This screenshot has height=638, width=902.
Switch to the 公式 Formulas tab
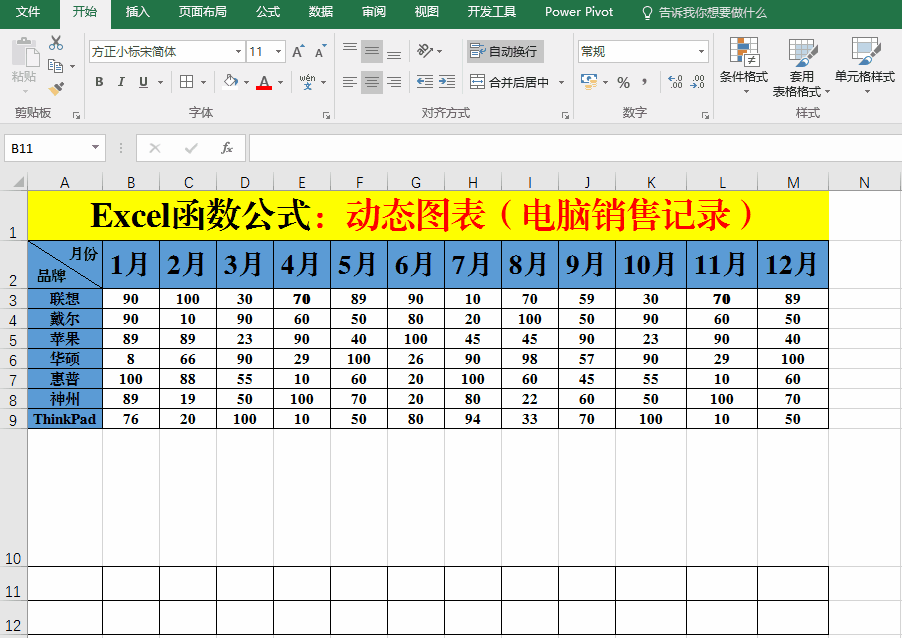pyautogui.click(x=268, y=12)
